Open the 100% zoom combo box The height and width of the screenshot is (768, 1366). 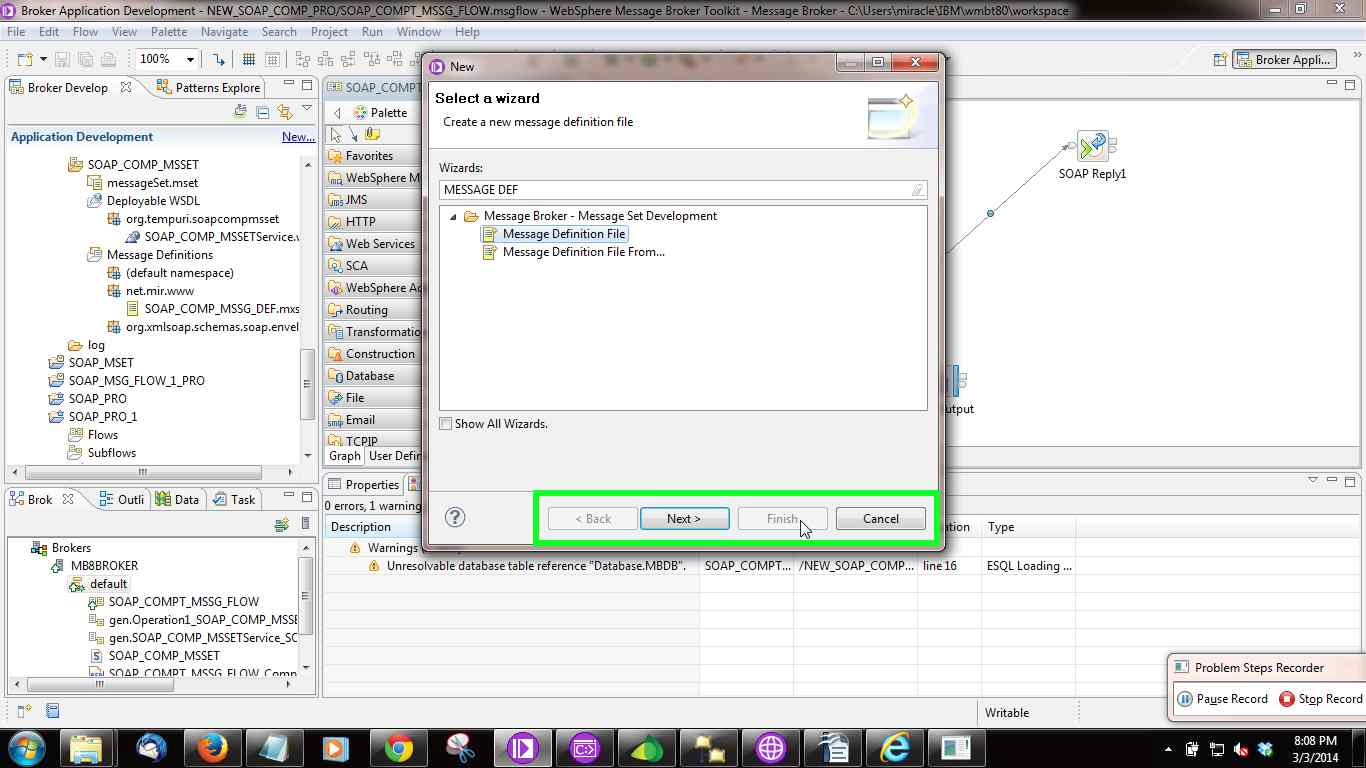tap(166, 59)
